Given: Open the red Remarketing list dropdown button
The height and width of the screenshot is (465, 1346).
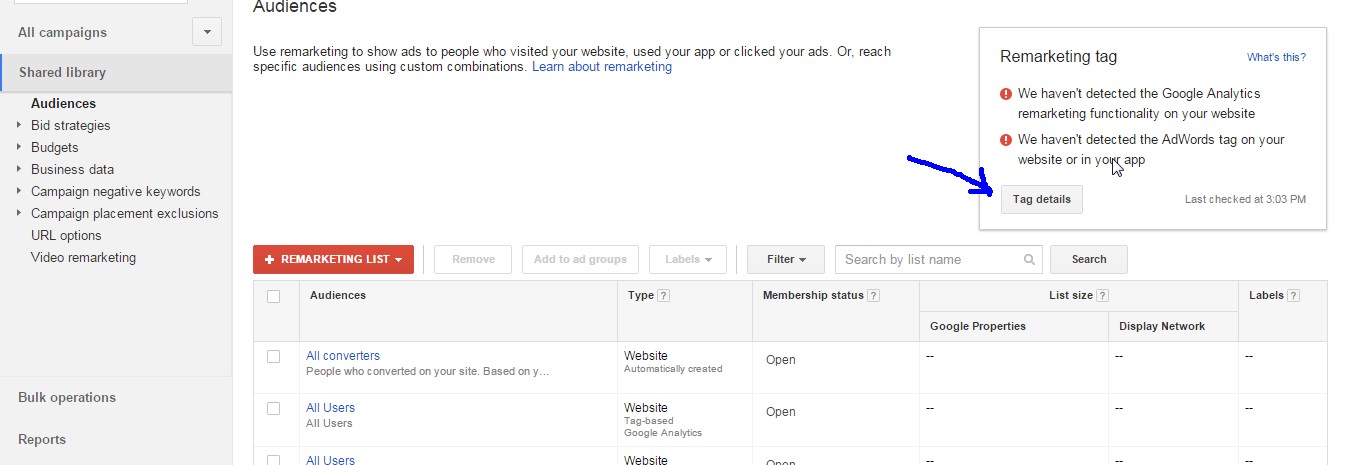Looking at the screenshot, I should coord(333,259).
